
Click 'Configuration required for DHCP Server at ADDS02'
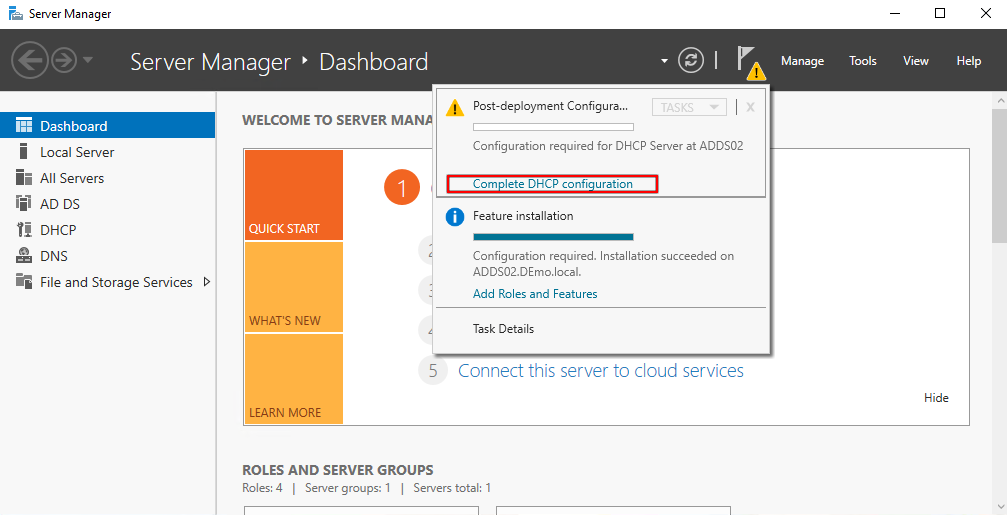point(608,145)
